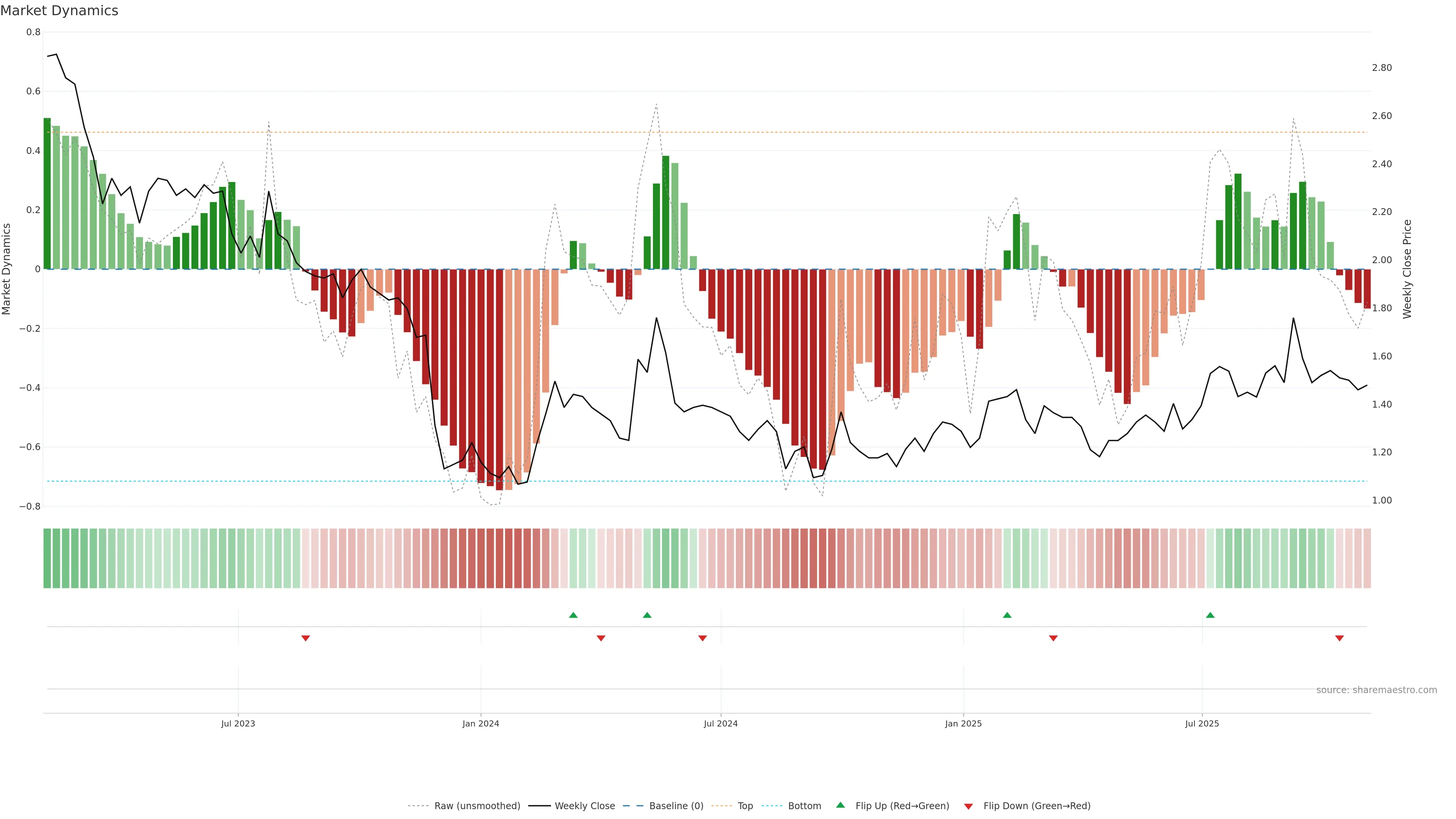Click the first dark green heatmap strip cell

(x=47, y=559)
